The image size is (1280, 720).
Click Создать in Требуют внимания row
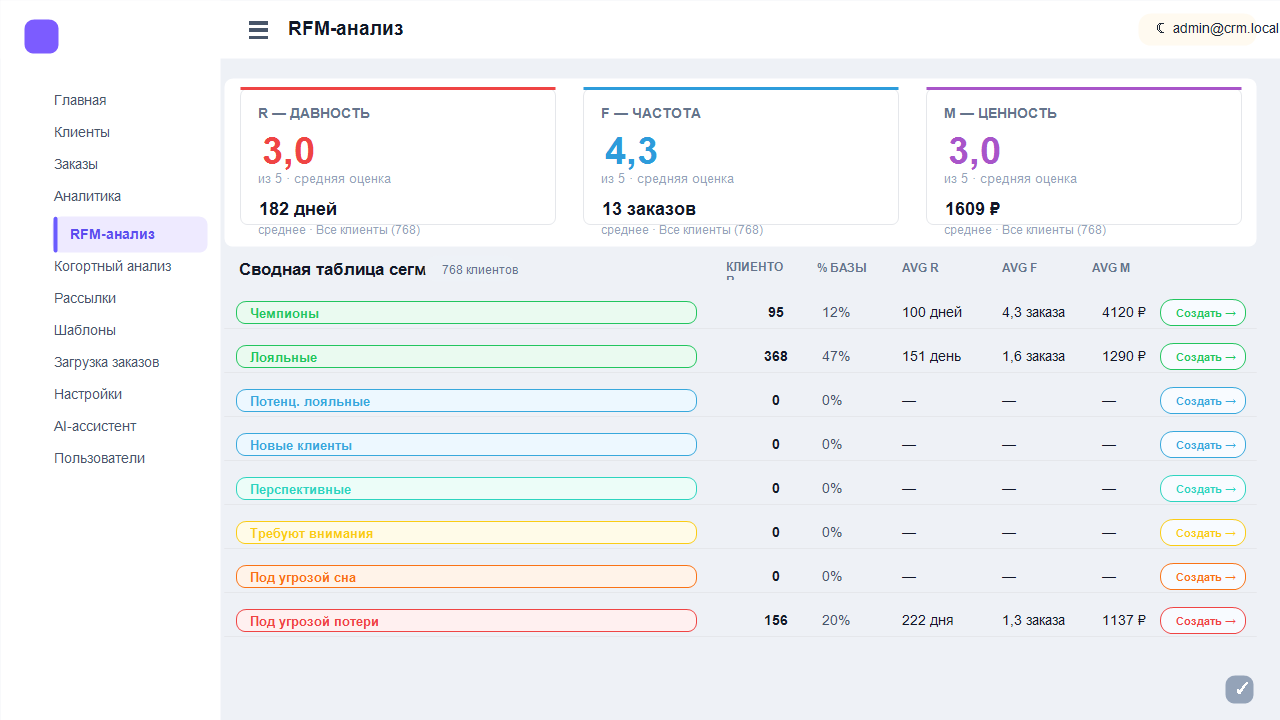1203,533
